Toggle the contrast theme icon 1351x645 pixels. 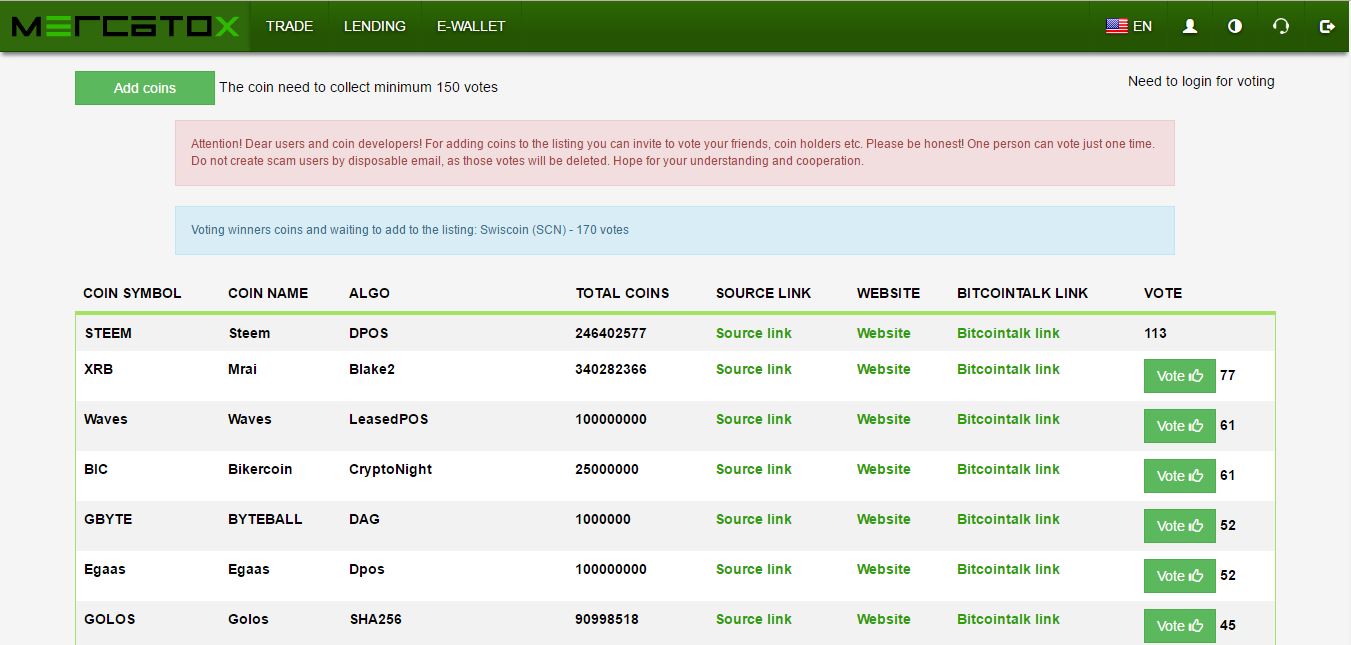pyautogui.click(x=1235, y=27)
